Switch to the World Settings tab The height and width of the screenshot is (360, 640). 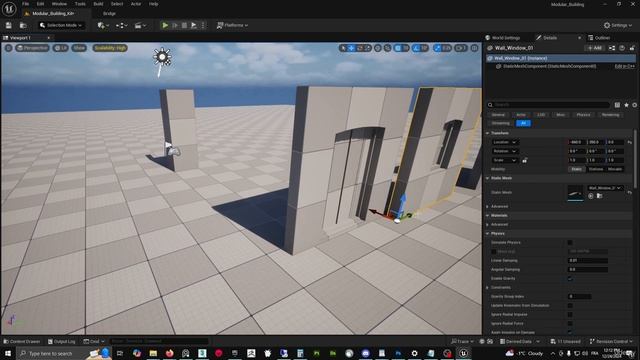[502, 38]
